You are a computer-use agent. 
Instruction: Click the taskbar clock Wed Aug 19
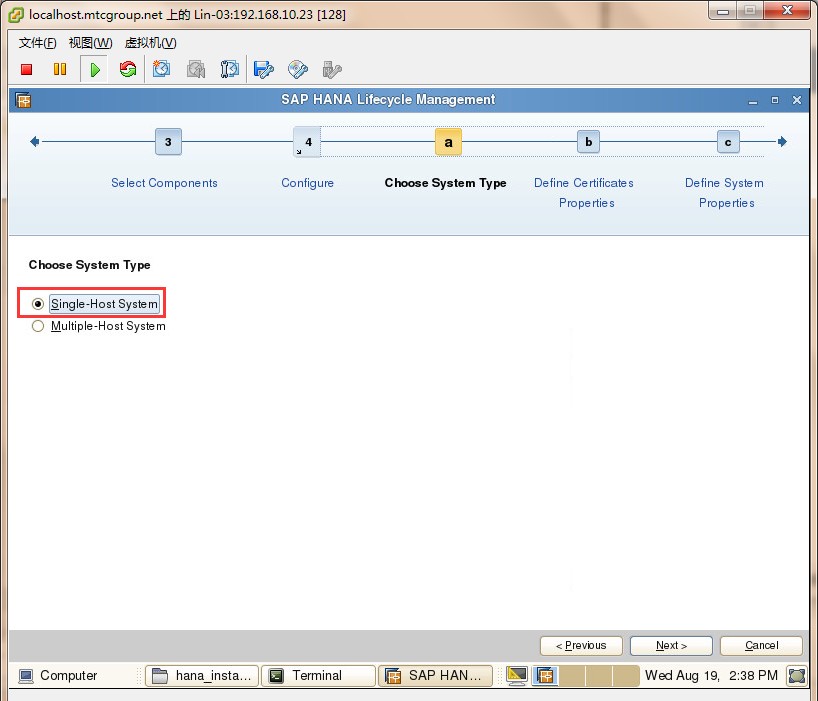tap(711, 676)
